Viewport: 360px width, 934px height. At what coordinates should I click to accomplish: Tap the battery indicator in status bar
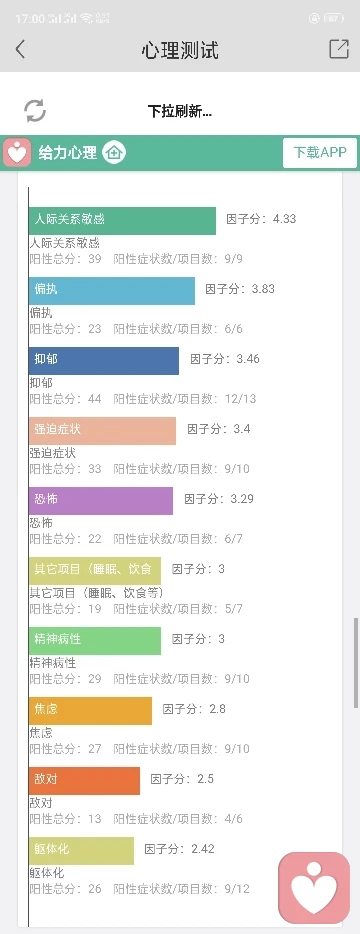coord(334,19)
